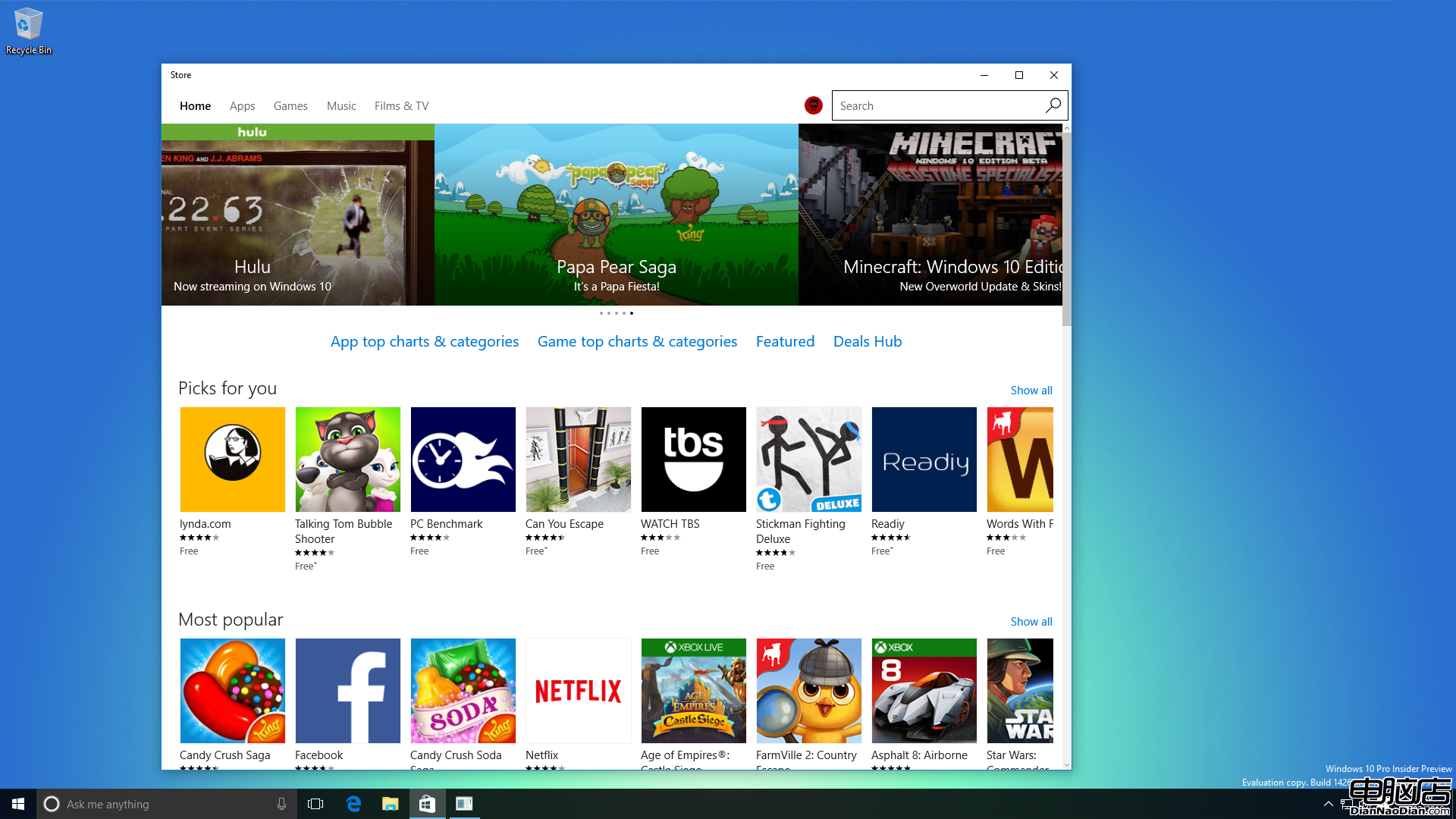Viewport: 1456px width, 819px height.
Task: Click the Store vertical scrollbar thumb
Action: pos(1067,229)
